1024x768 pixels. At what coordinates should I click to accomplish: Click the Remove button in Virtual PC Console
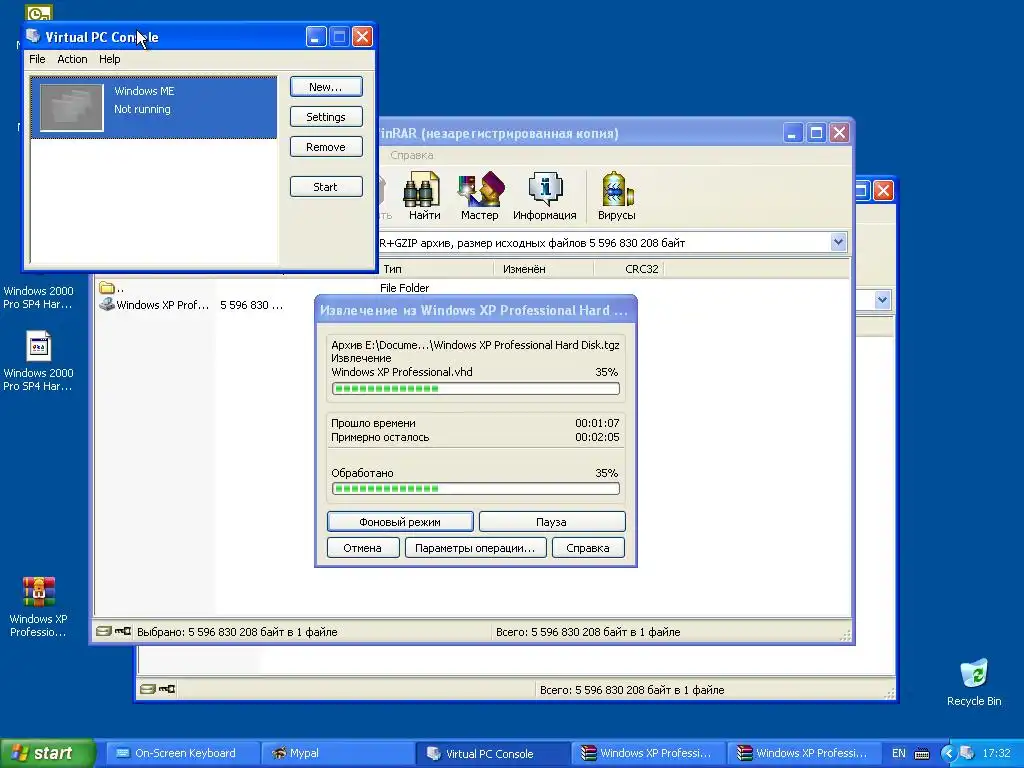pyautogui.click(x=326, y=147)
